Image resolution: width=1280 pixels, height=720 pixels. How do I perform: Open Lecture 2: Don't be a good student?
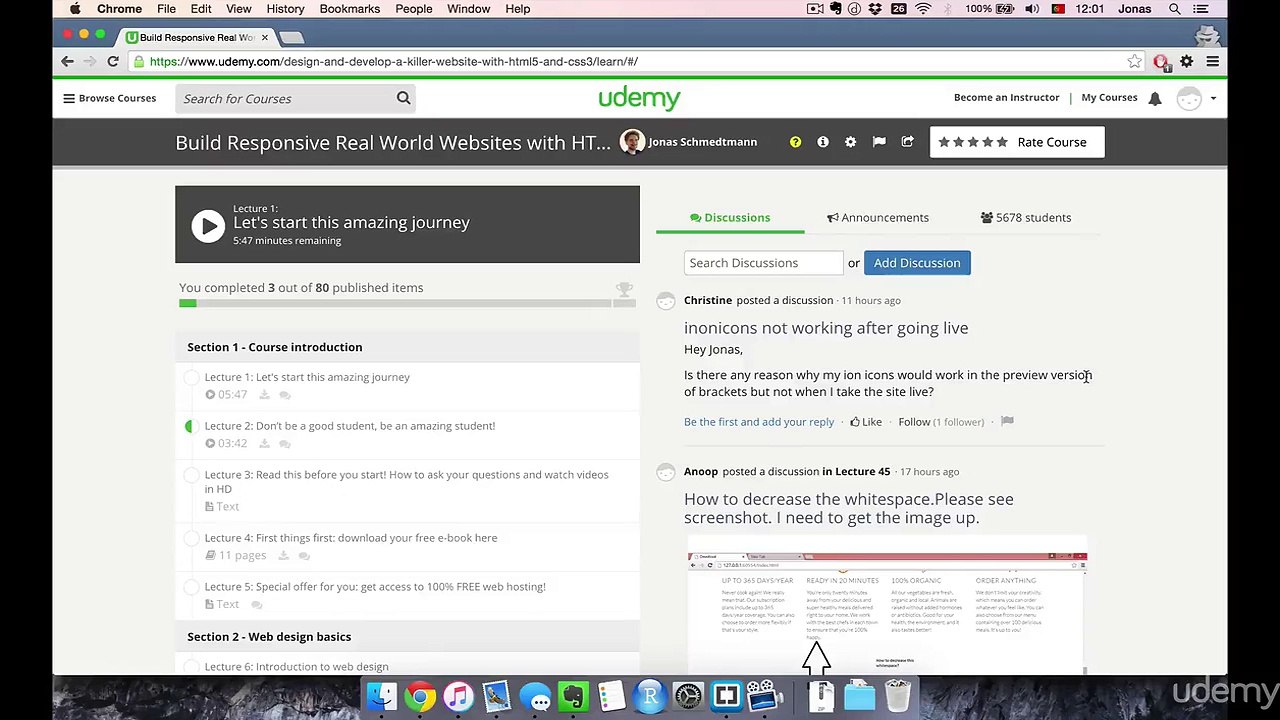350,426
